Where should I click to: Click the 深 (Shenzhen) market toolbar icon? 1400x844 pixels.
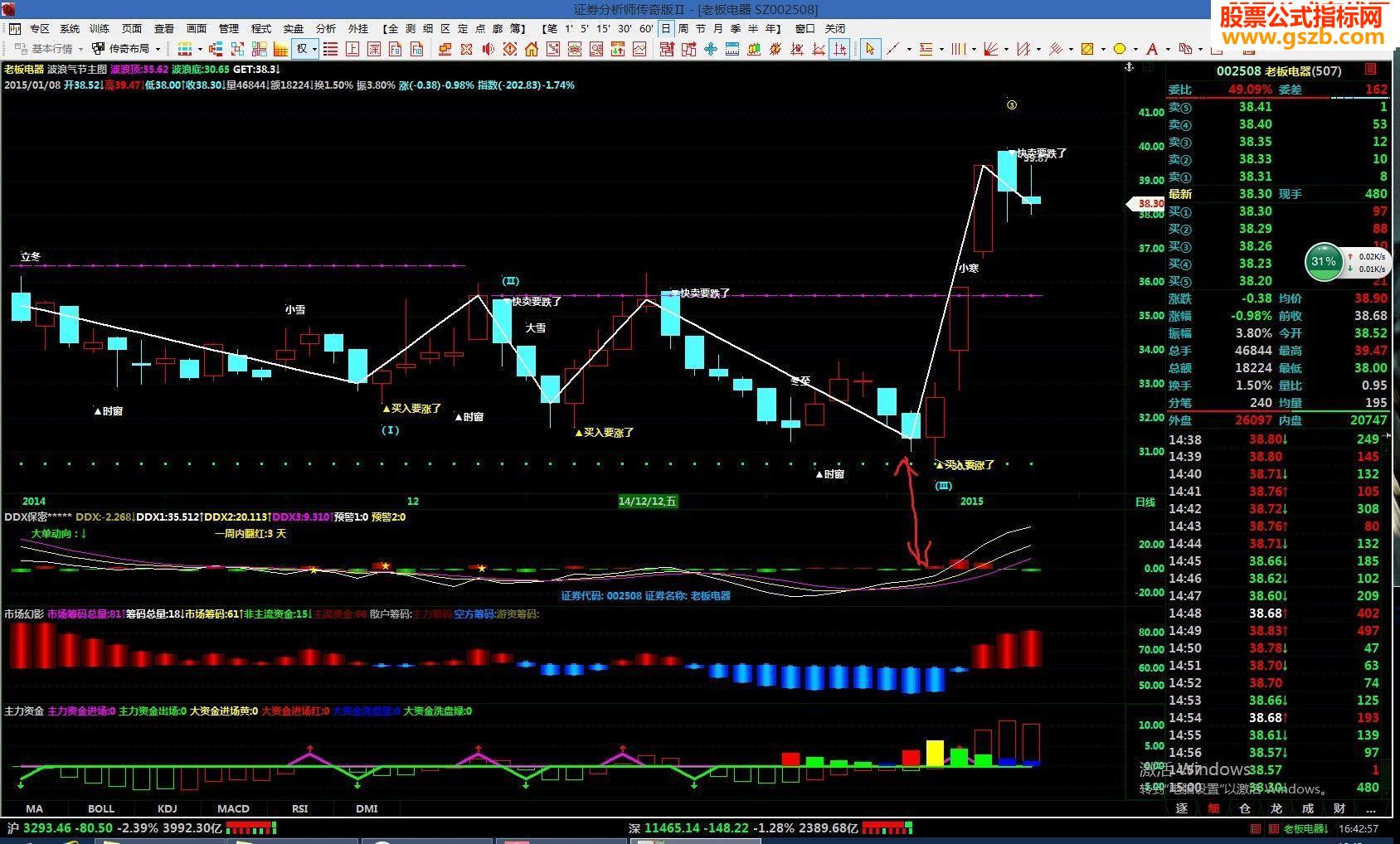coord(374,49)
